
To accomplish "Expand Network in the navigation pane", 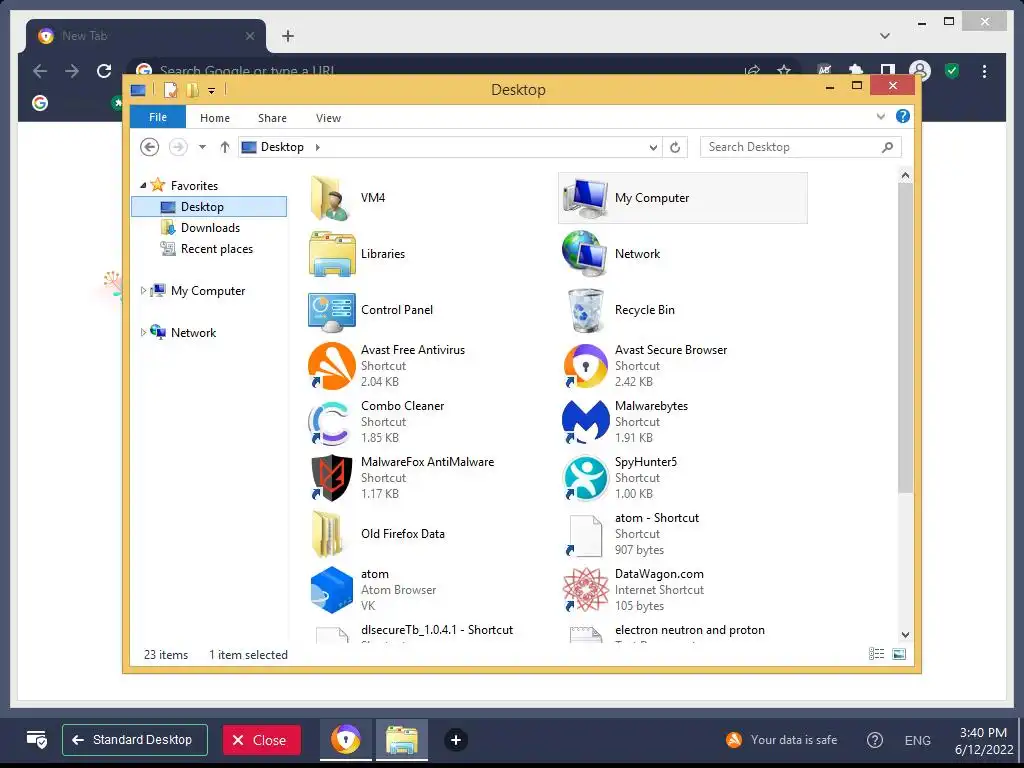I will point(143,332).
